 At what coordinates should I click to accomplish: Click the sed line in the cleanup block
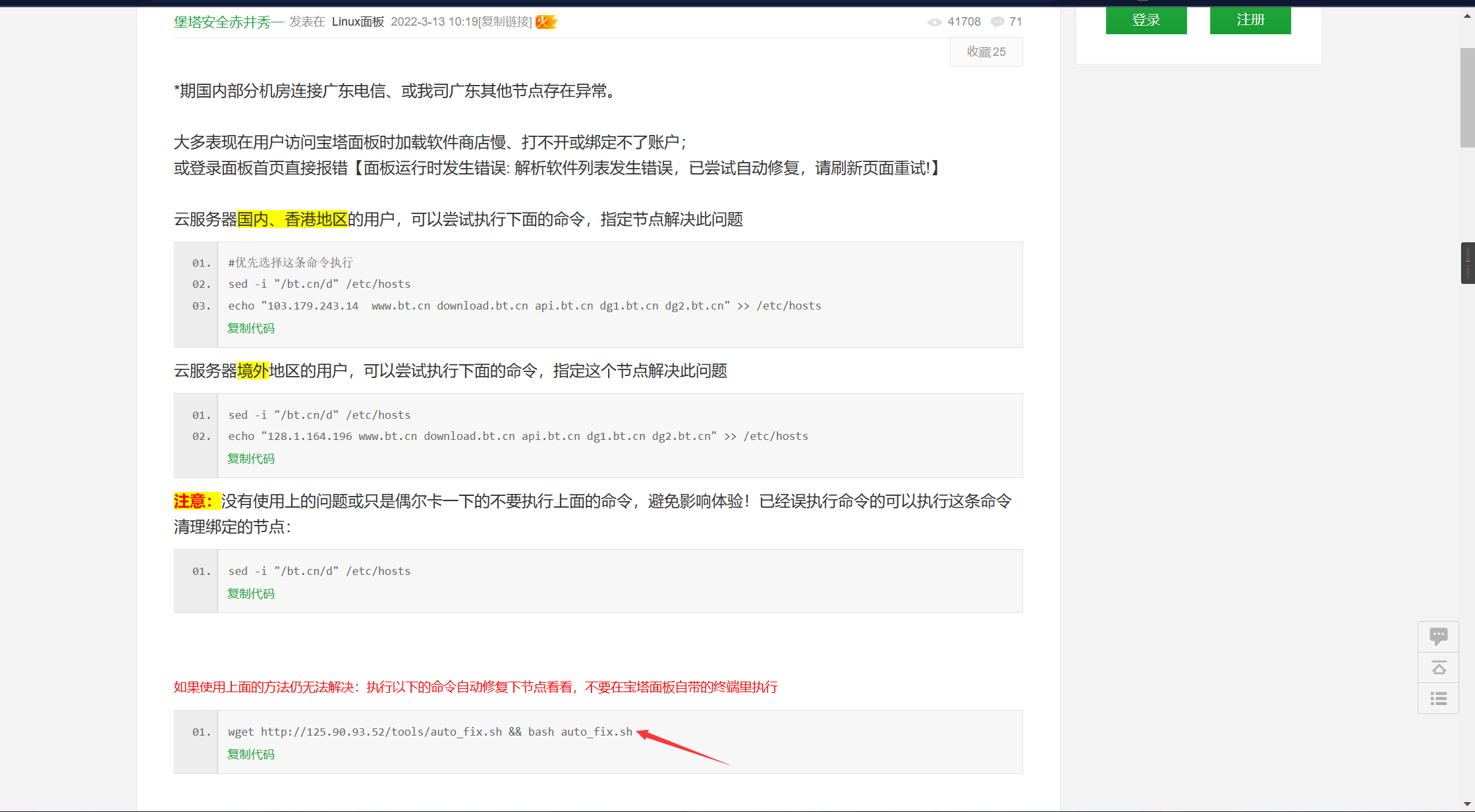click(x=320, y=571)
